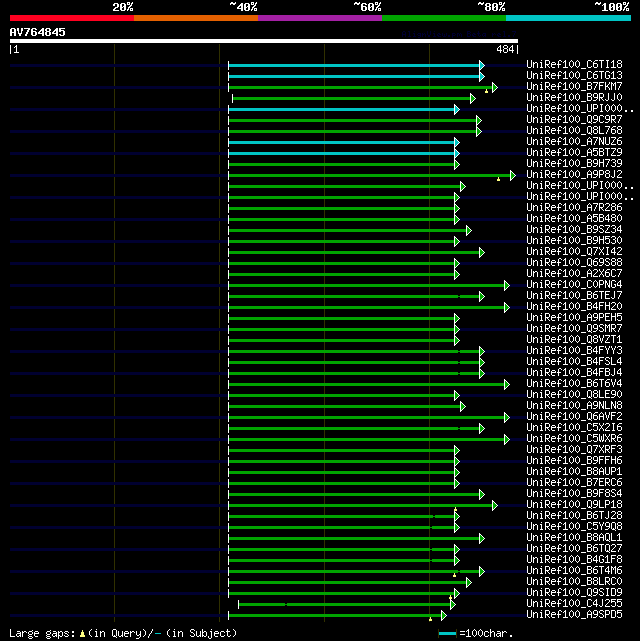
Task: Click the arrowhead ending the B8LRC0 alignment
Action: click(x=469, y=583)
